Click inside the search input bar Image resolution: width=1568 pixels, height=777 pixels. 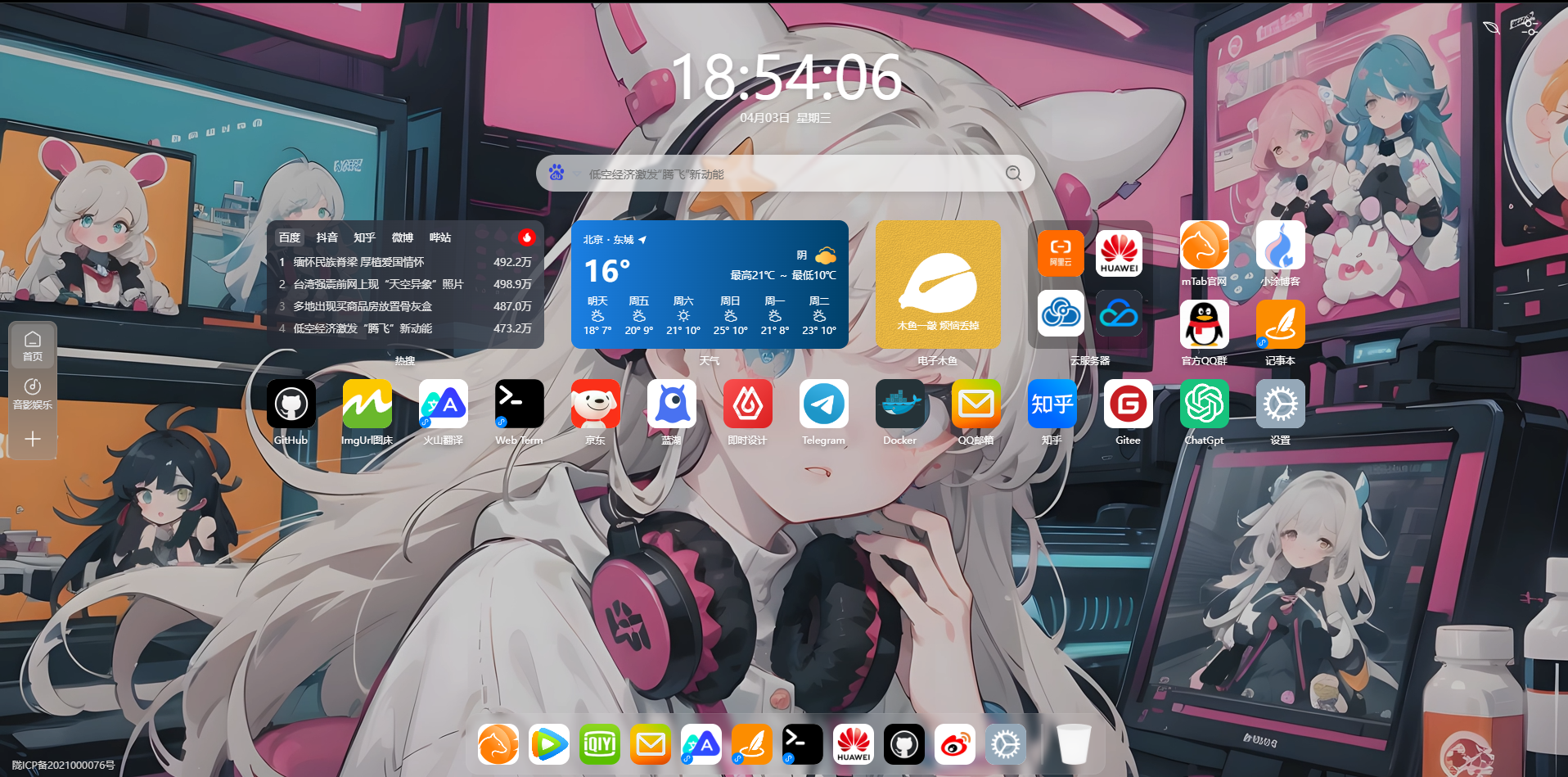point(777,173)
